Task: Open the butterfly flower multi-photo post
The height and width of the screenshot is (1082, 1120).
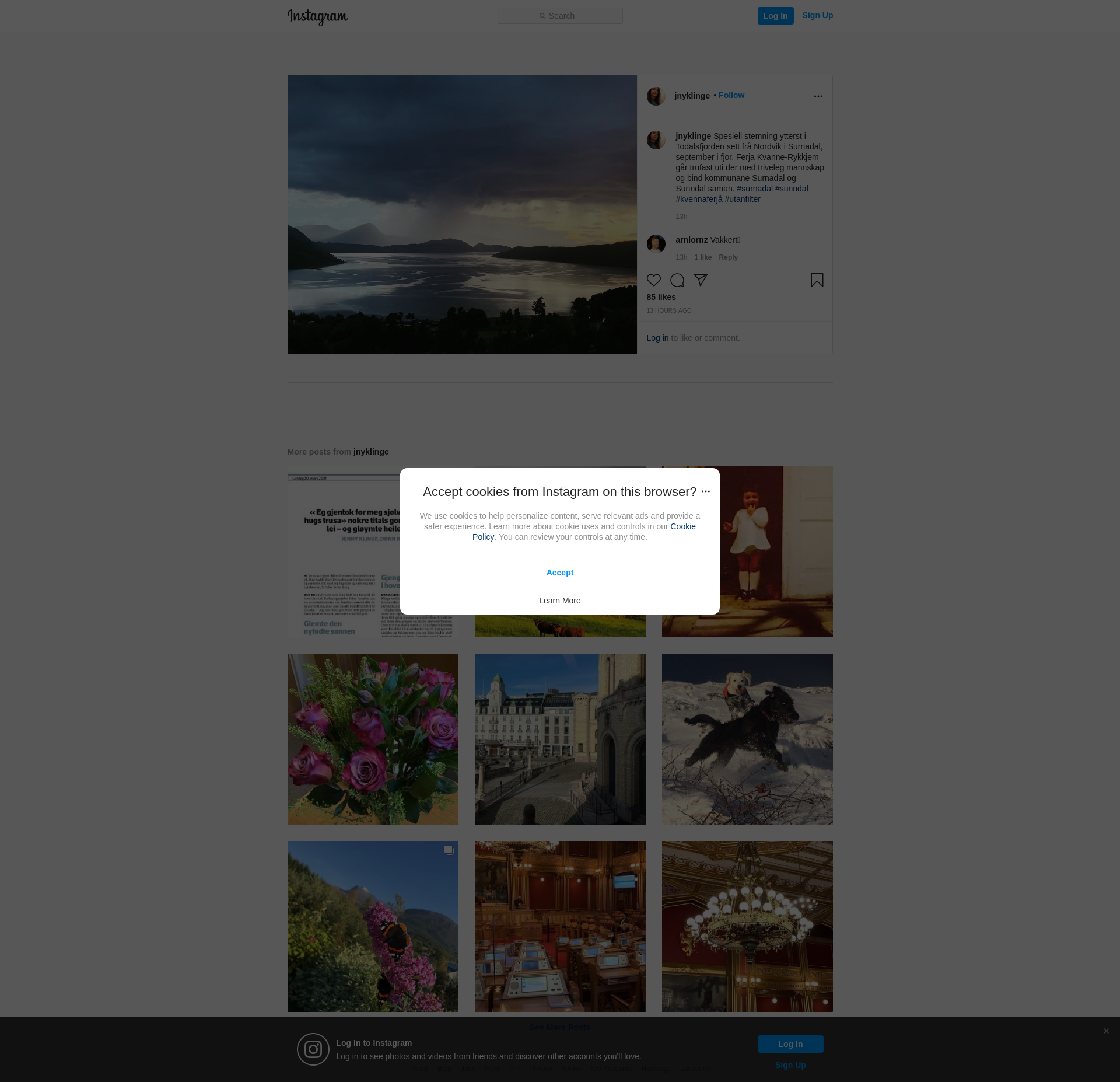Action: 373,926
